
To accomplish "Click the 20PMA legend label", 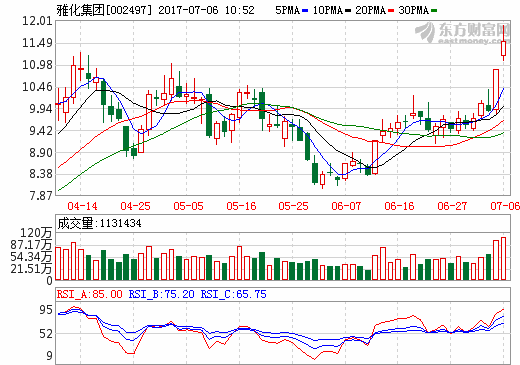I will (x=370, y=10).
